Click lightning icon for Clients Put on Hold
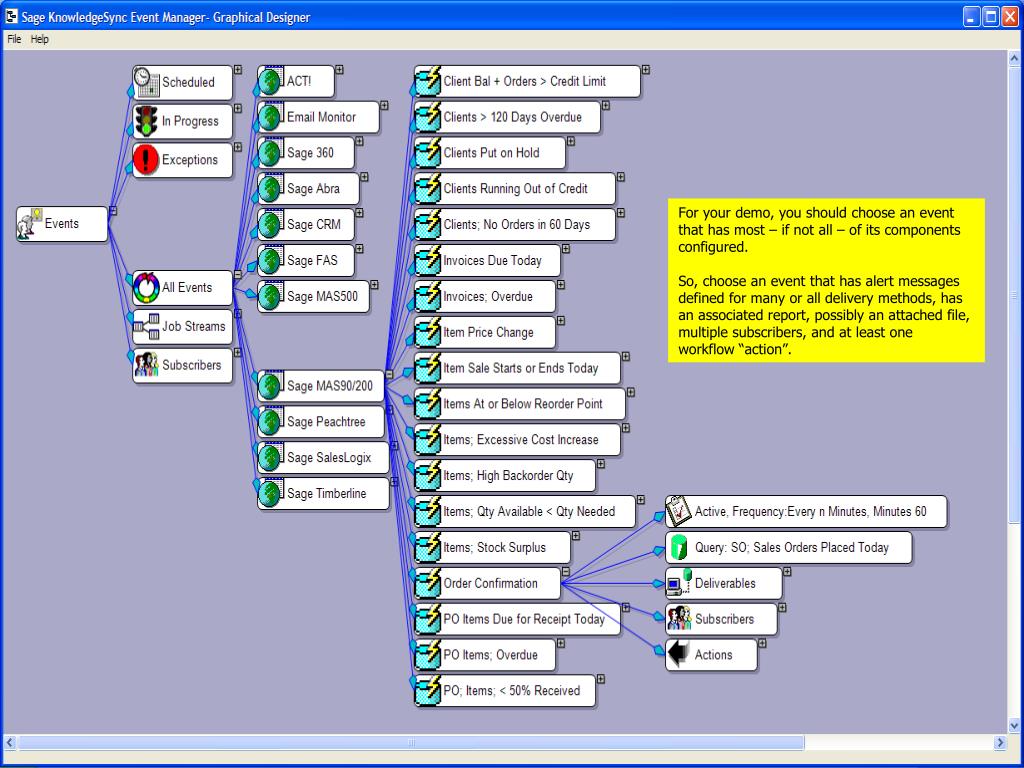Image resolution: width=1024 pixels, height=768 pixels. 428,153
